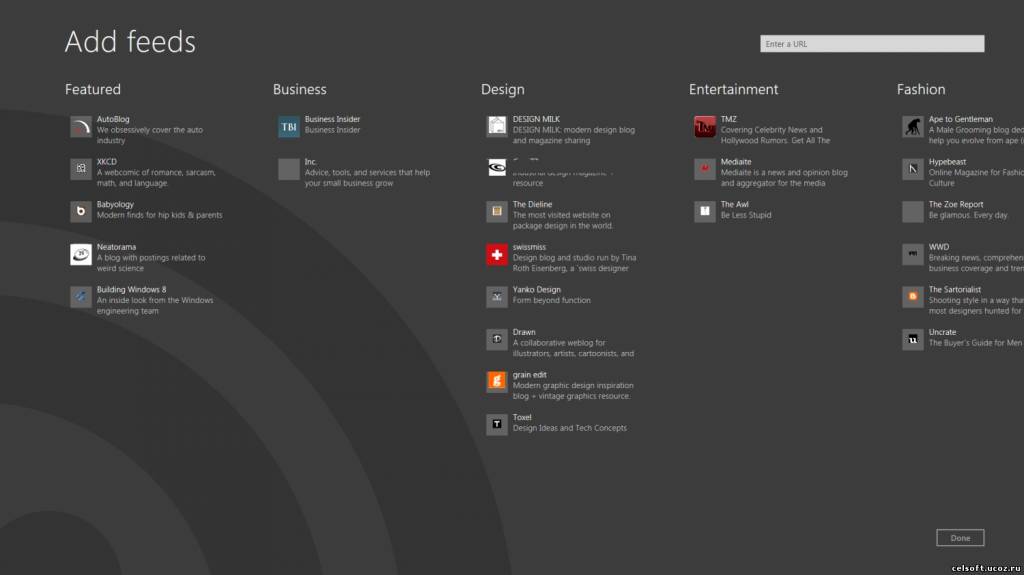This screenshot has height=575, width=1024.
Task: Choose the Ape to Gentleman icon
Action: 913,127
